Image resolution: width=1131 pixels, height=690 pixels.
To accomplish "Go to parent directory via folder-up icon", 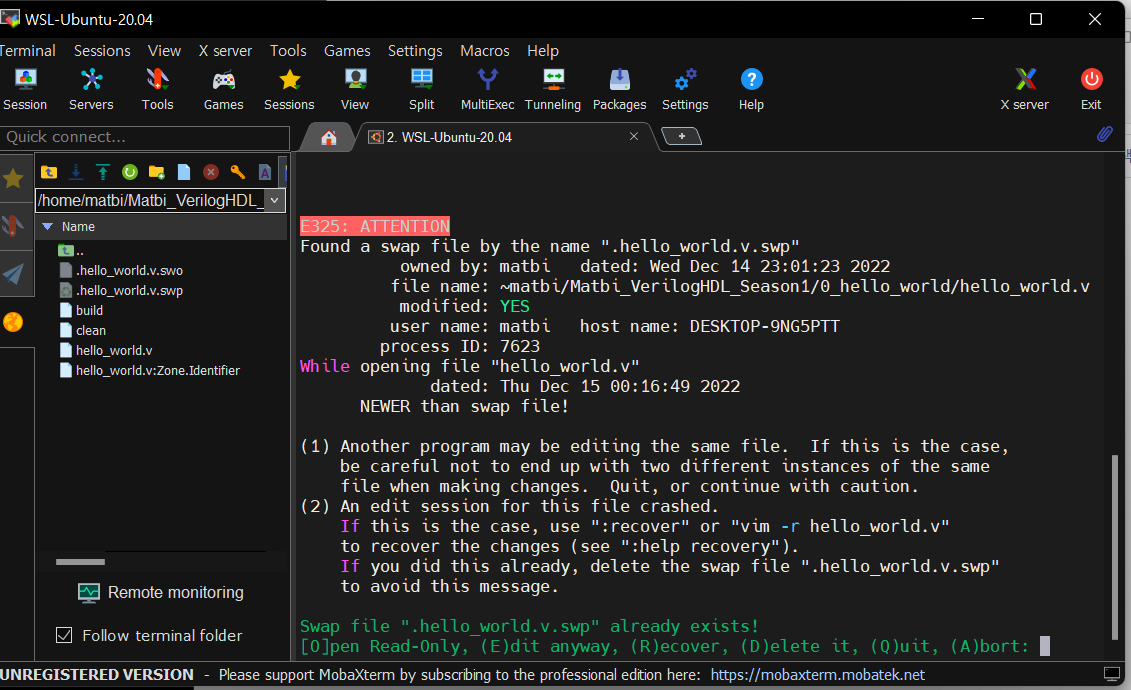I will (x=48, y=172).
